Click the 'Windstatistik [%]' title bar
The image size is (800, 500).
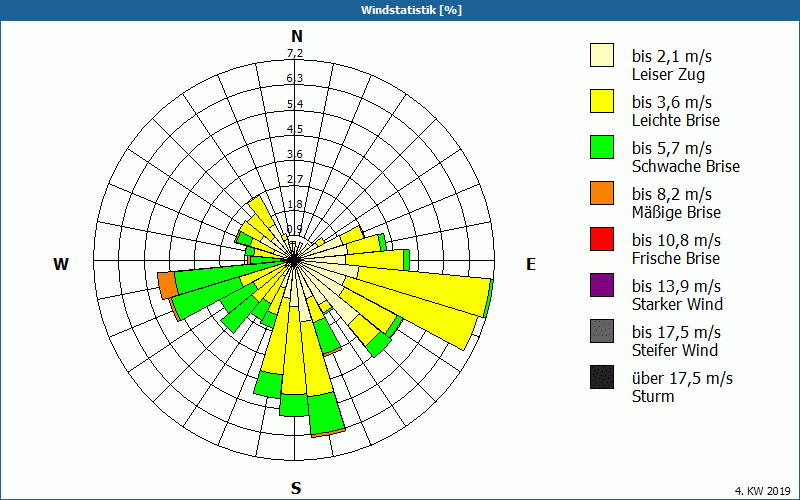coord(400,10)
